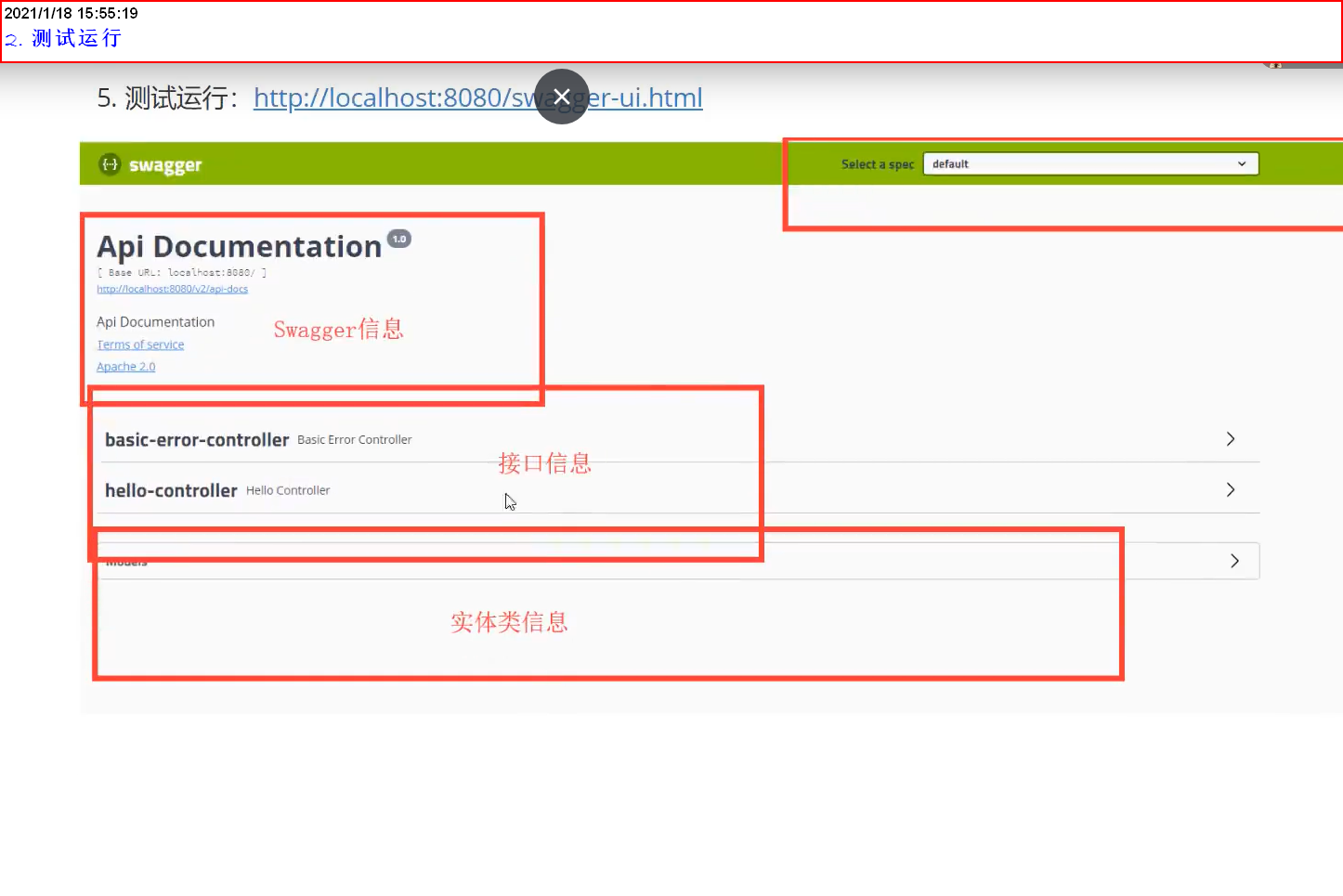Screen dimensions: 1343x896
Task: Open the Select a spec dropdown
Action: pyautogui.click(x=1090, y=163)
